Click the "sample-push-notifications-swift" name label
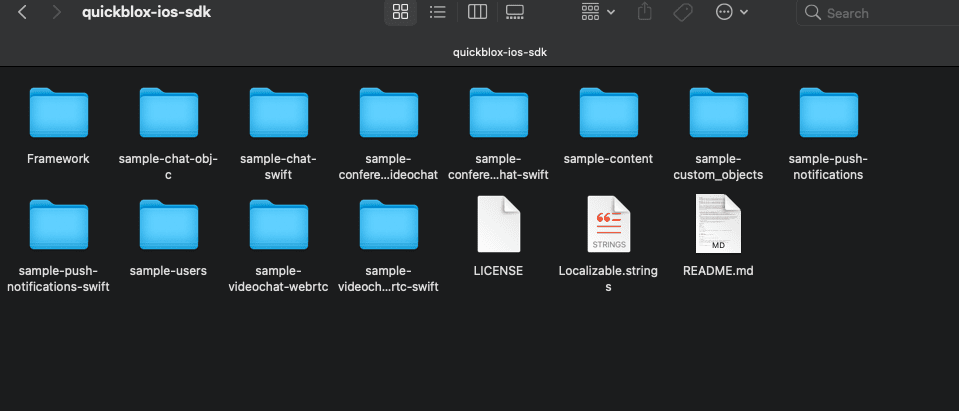The height and width of the screenshot is (411, 959). click(x=58, y=279)
